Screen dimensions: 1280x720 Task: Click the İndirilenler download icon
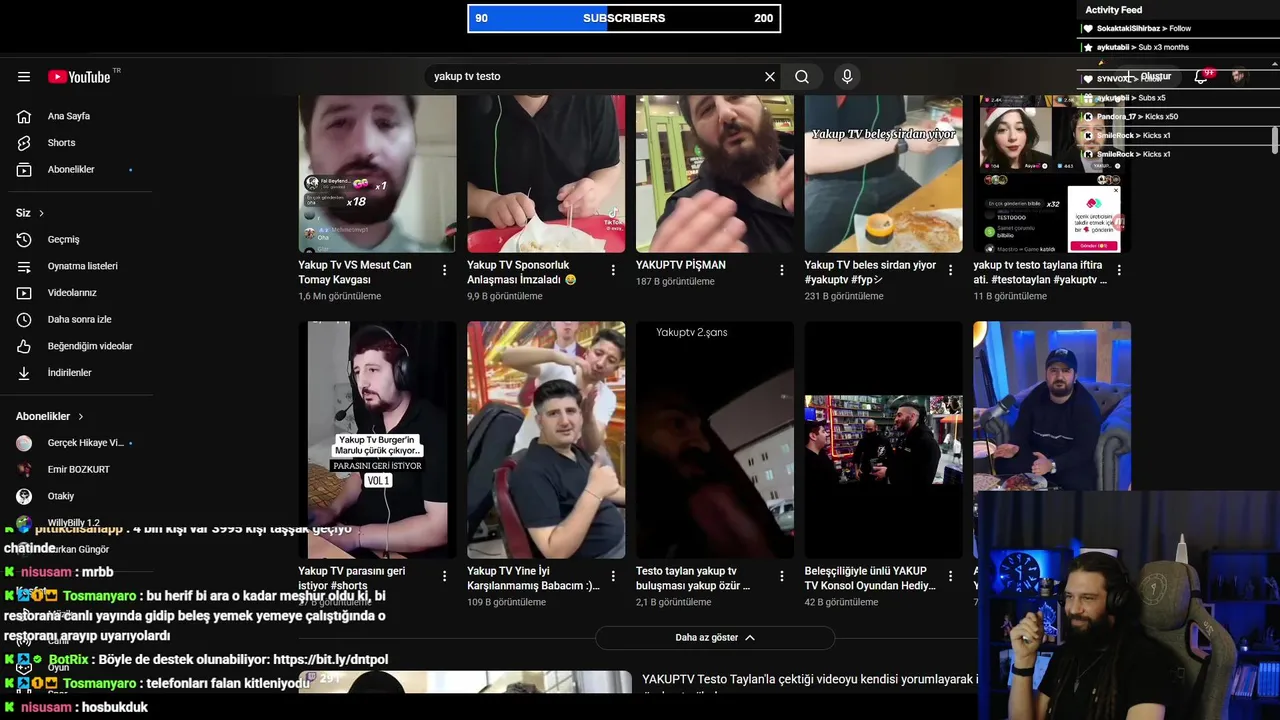pyautogui.click(x=24, y=372)
